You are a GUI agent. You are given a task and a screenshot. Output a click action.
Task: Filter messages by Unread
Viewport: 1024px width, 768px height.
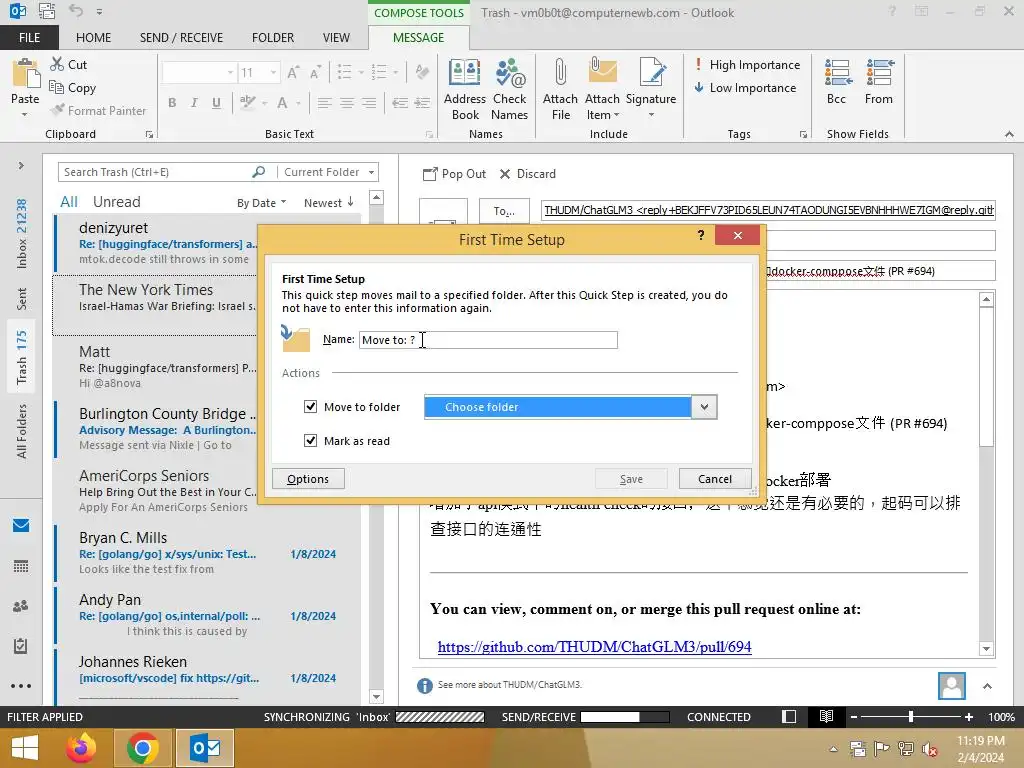click(116, 202)
